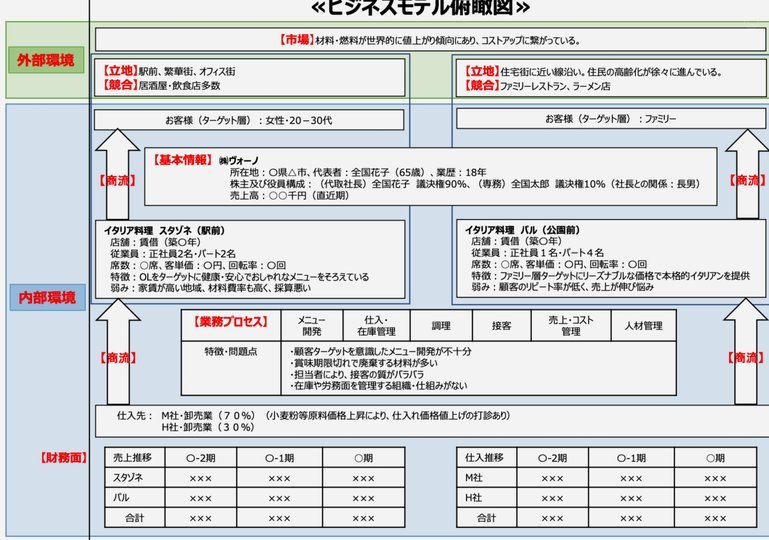Select '従業員：正社員2名・パート2名' line
Screen dimensions: 769x540
point(173,254)
